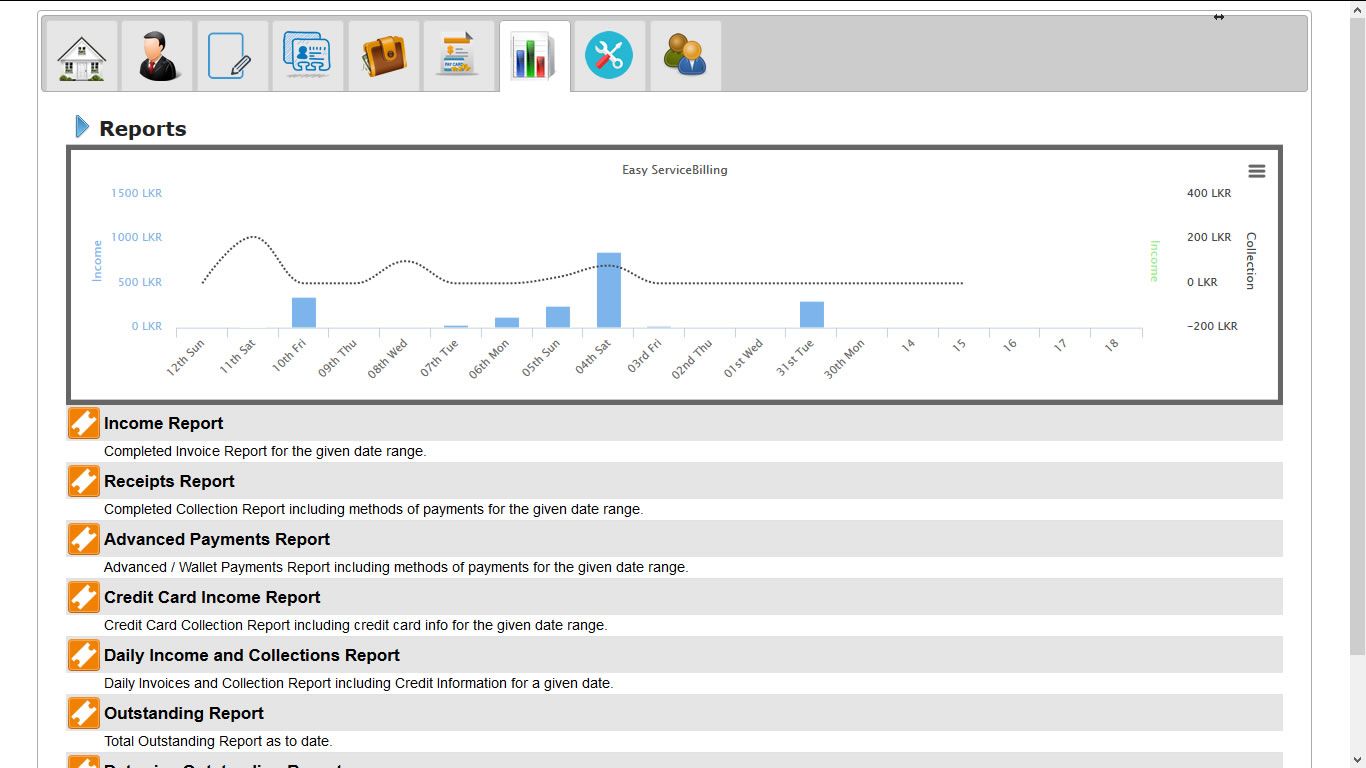The width and height of the screenshot is (1366, 768).
Task: Click the orange icon beside Advanced Payments Report
Action: point(84,539)
